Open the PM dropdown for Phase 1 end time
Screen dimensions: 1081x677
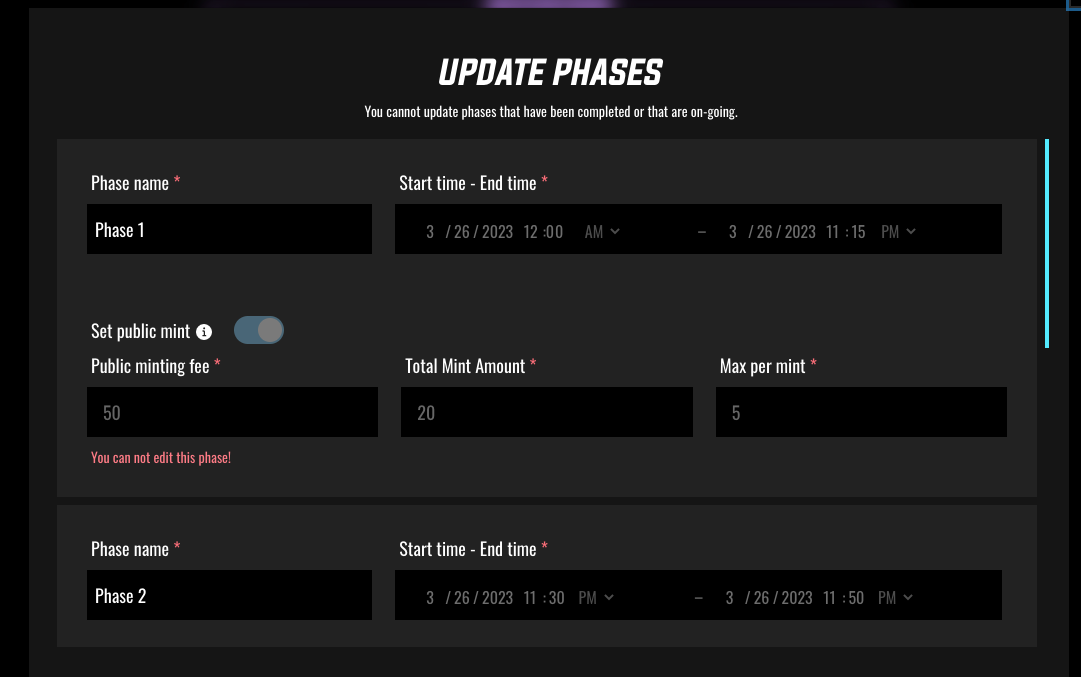coord(897,230)
